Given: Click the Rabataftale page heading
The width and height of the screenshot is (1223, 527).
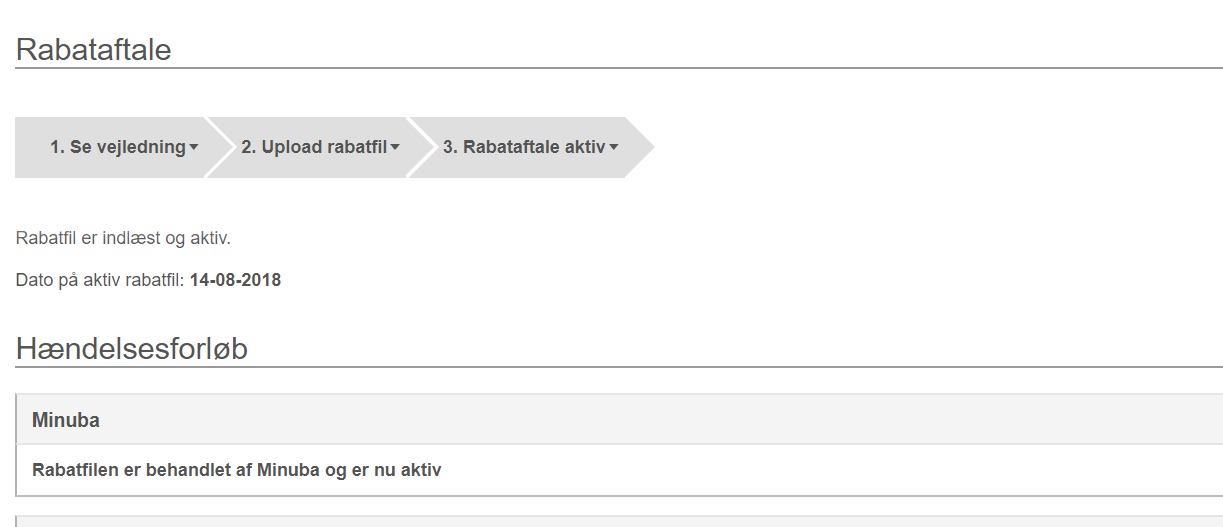Looking at the screenshot, I should point(94,49).
